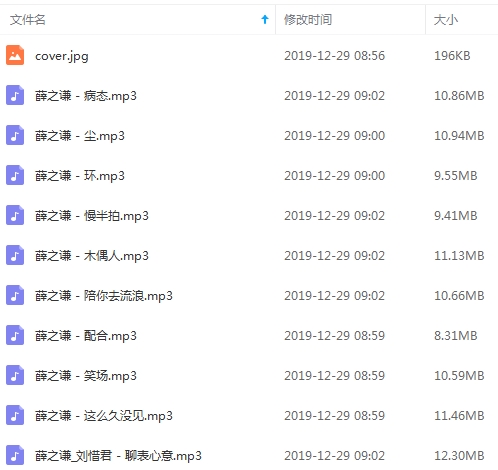
Task: Click the music icon for 配合.mp3
Action: pos(15,335)
